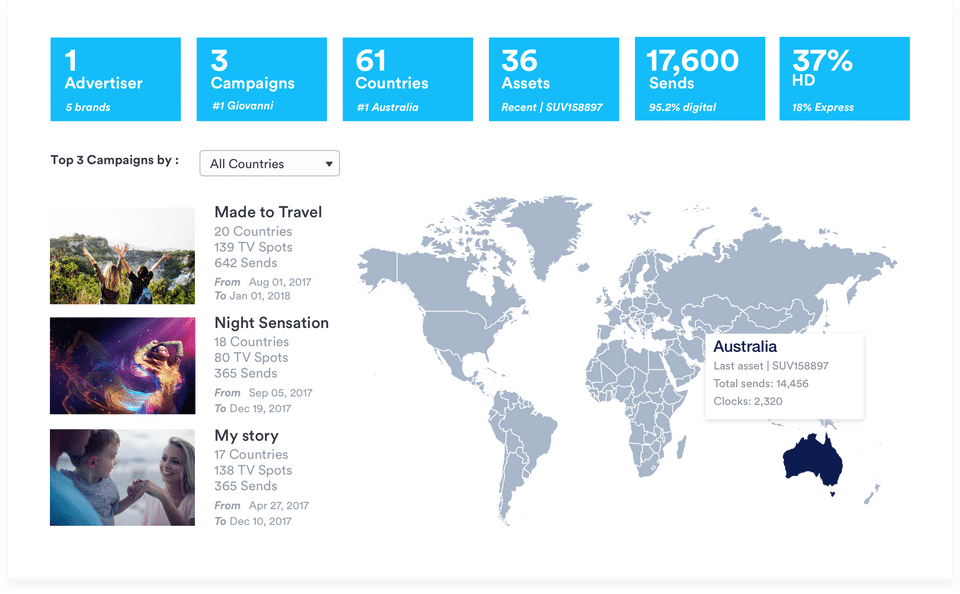Click the Advertiser stat card
Image resolution: width=960 pixels, height=594 pixels.
(x=115, y=79)
